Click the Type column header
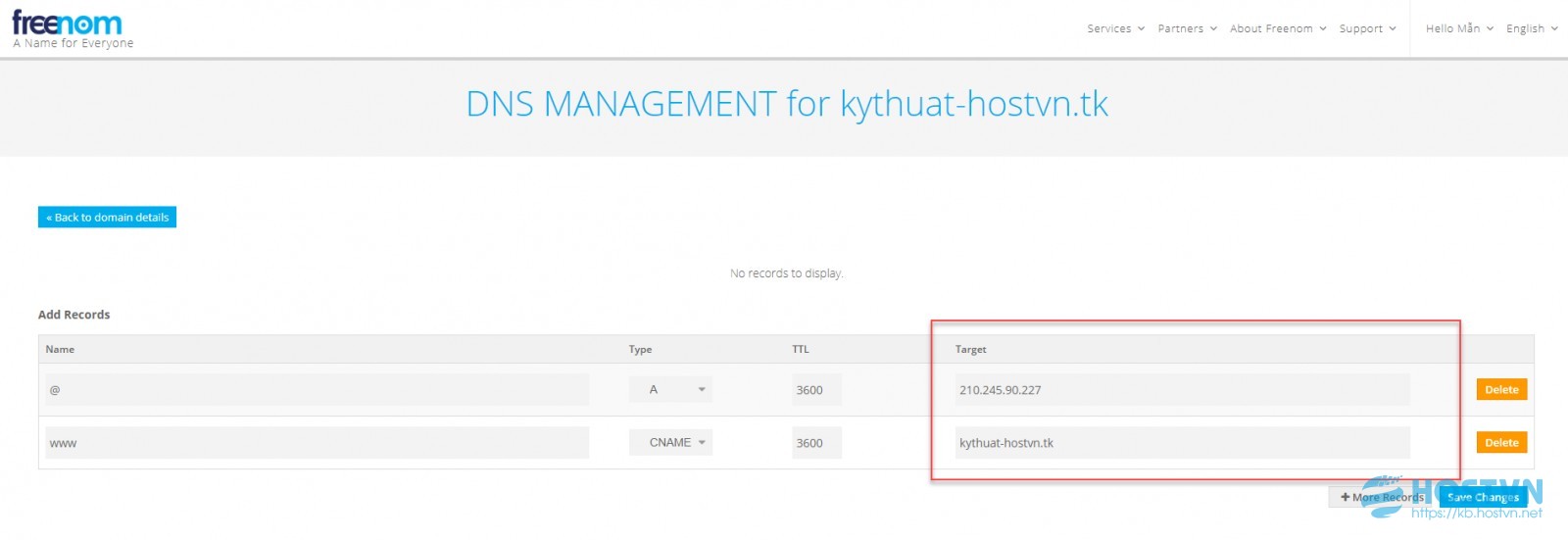1568x540 pixels. [640, 350]
